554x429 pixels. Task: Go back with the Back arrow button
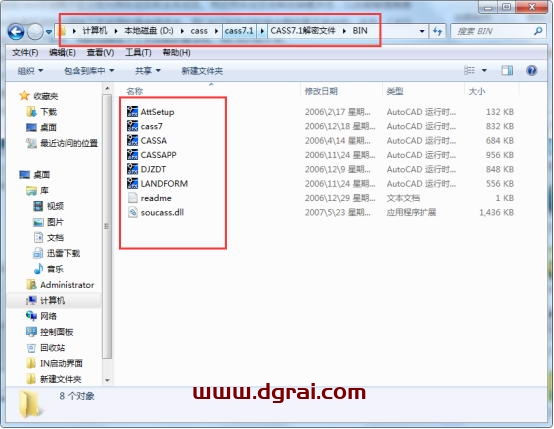16,32
